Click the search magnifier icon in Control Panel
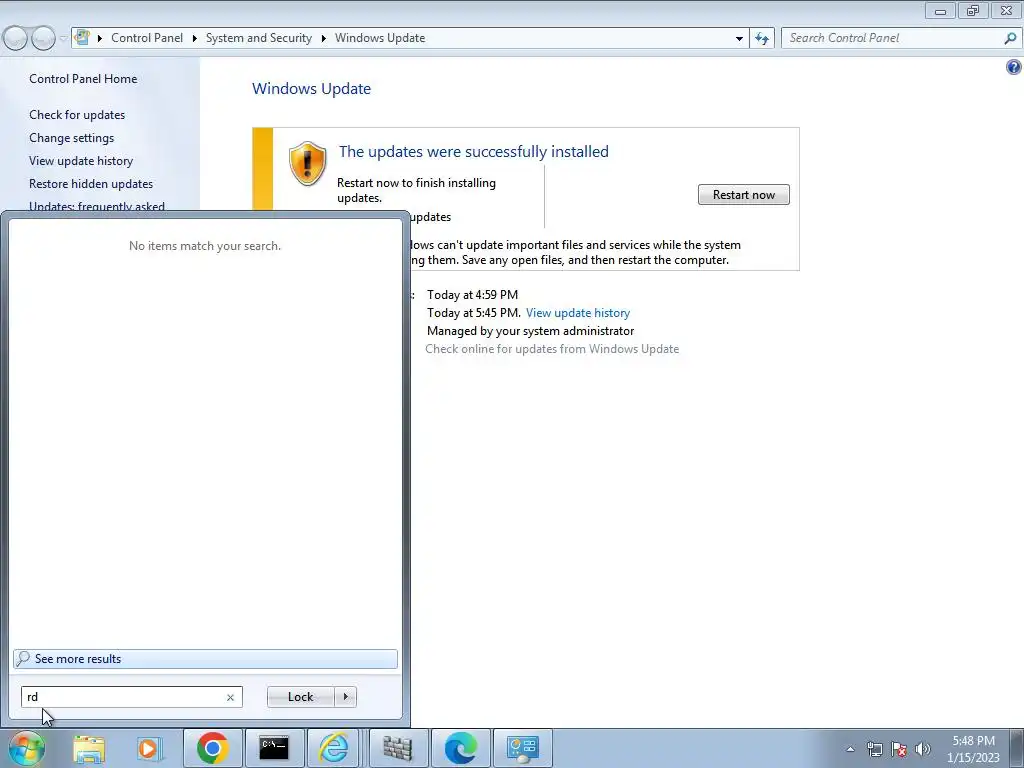 1010,38
